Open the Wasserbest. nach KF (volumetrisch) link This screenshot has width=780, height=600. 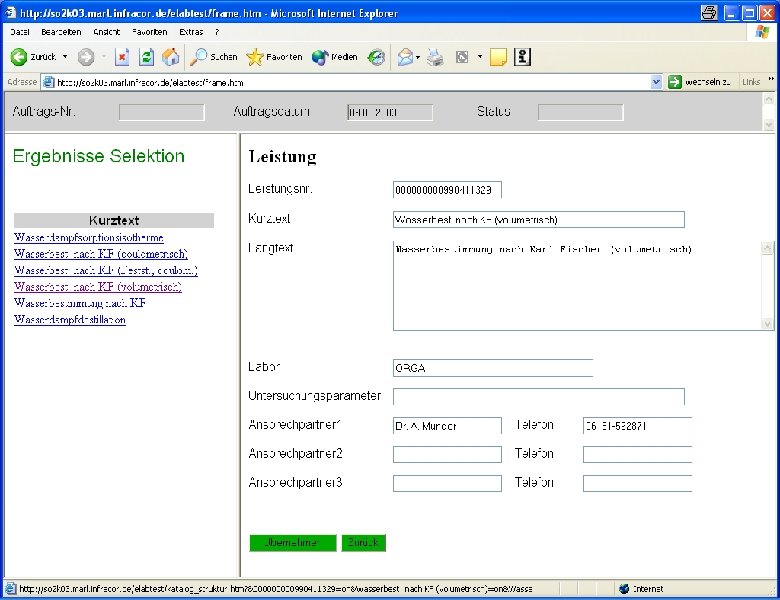[98, 287]
